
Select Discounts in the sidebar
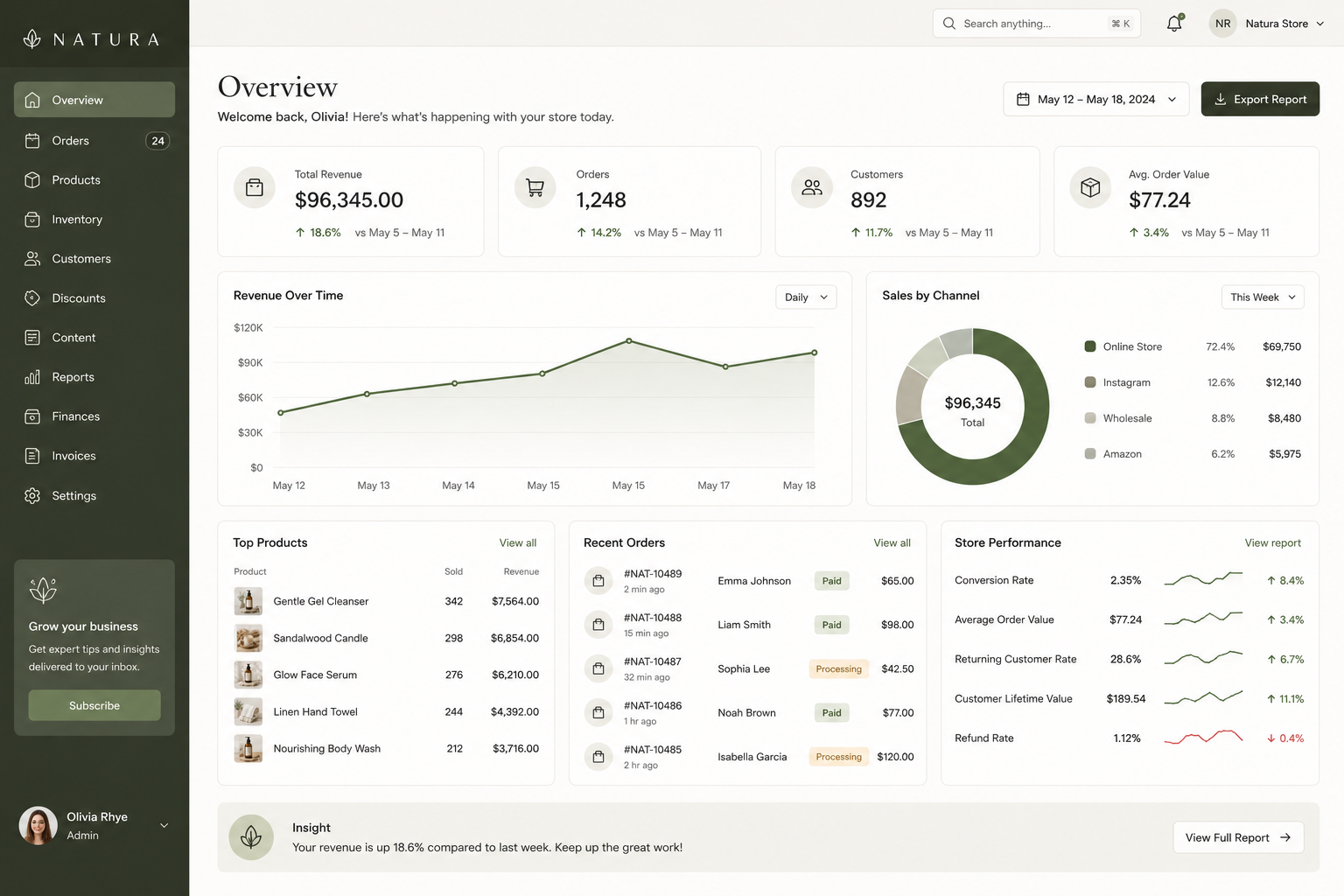click(x=94, y=297)
